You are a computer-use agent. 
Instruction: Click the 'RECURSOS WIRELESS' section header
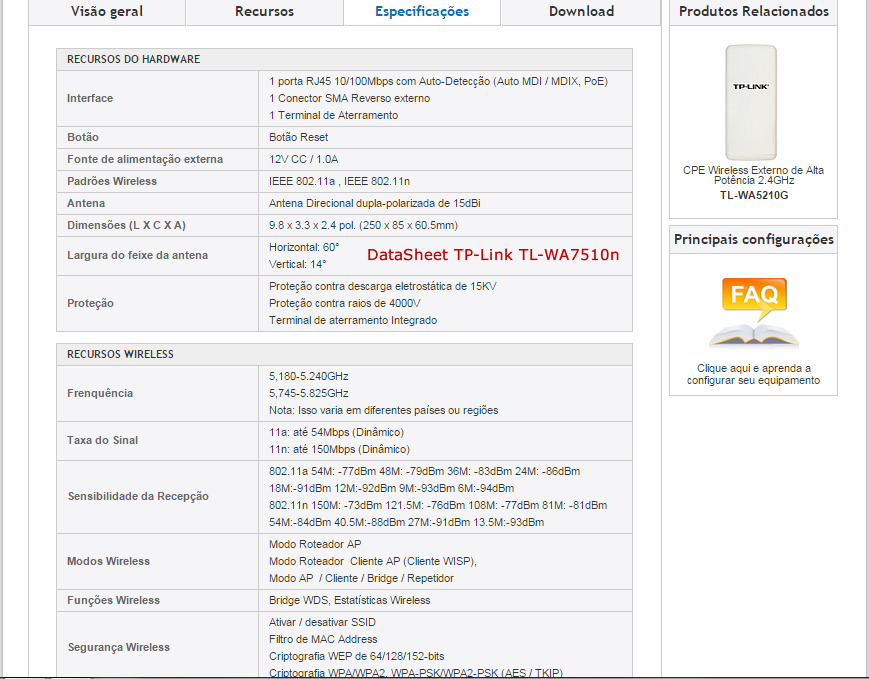point(120,354)
